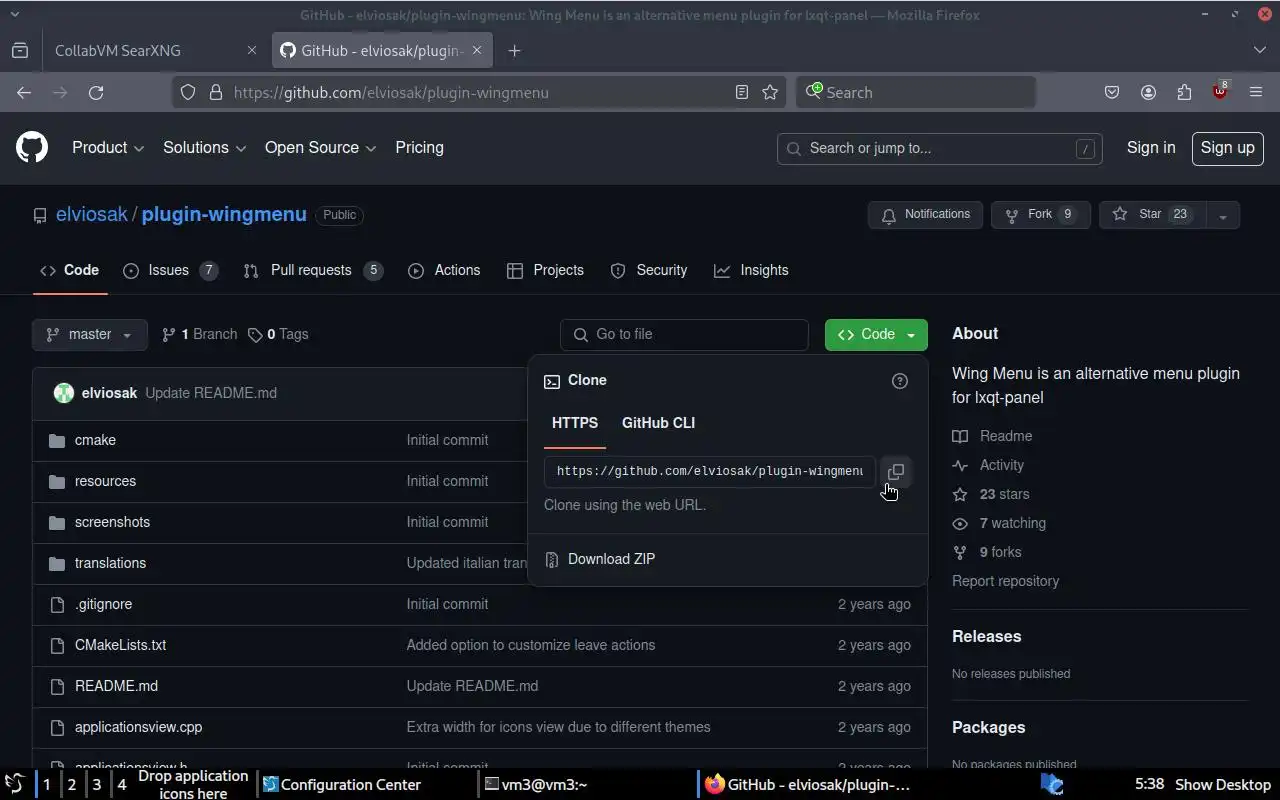Click the Sign up button
This screenshot has height=800, width=1280.
(1227, 148)
